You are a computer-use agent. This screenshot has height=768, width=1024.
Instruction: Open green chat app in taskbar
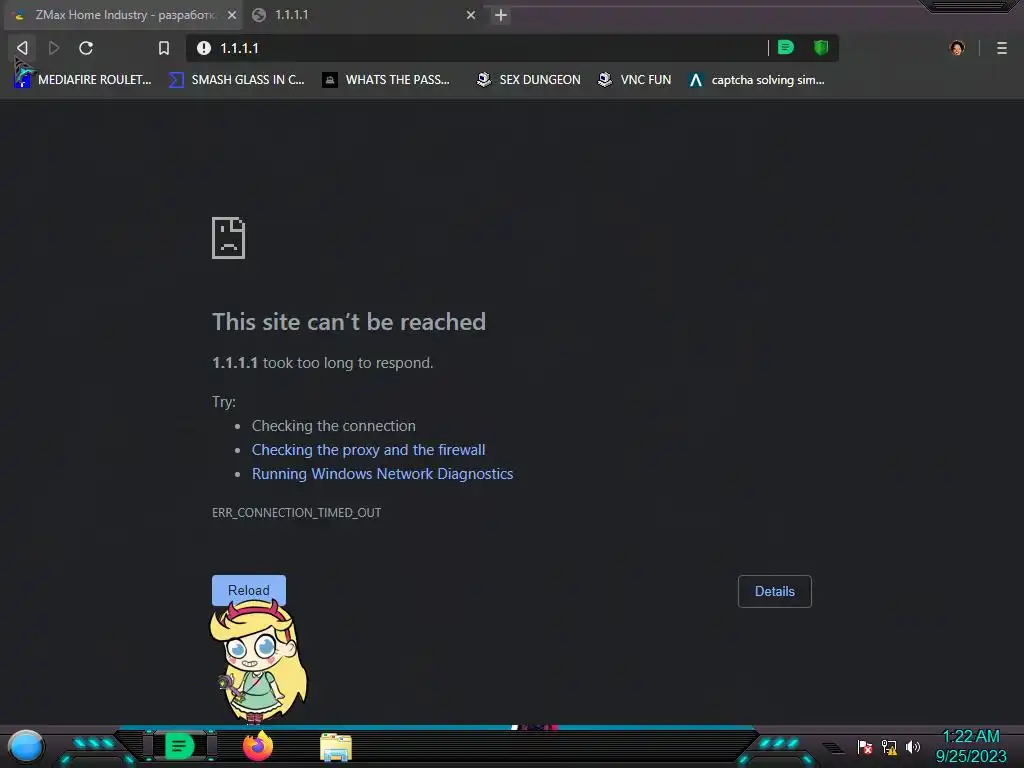pos(180,746)
